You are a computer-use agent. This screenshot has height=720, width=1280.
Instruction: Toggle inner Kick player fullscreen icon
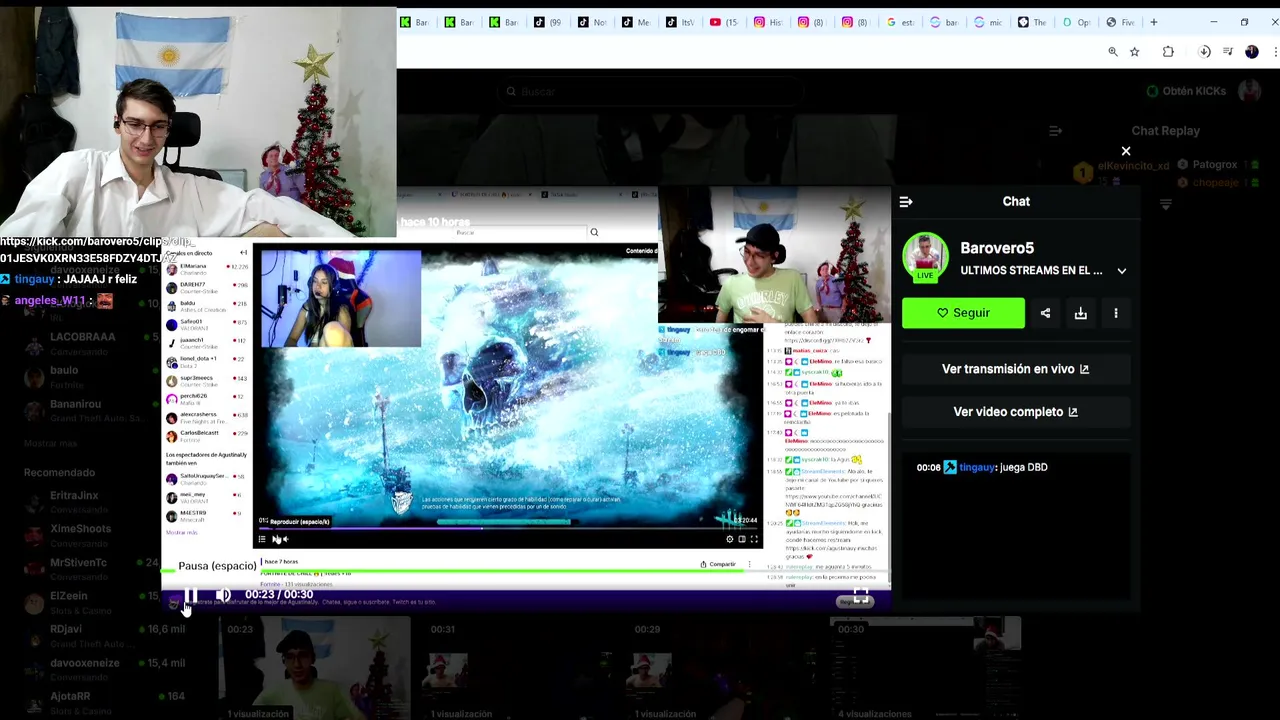click(x=754, y=539)
